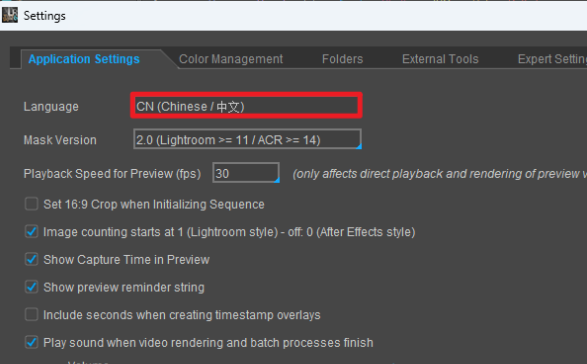Image resolution: width=587 pixels, height=364 pixels.
Task: Switch to the Color Management tab
Action: point(231,59)
